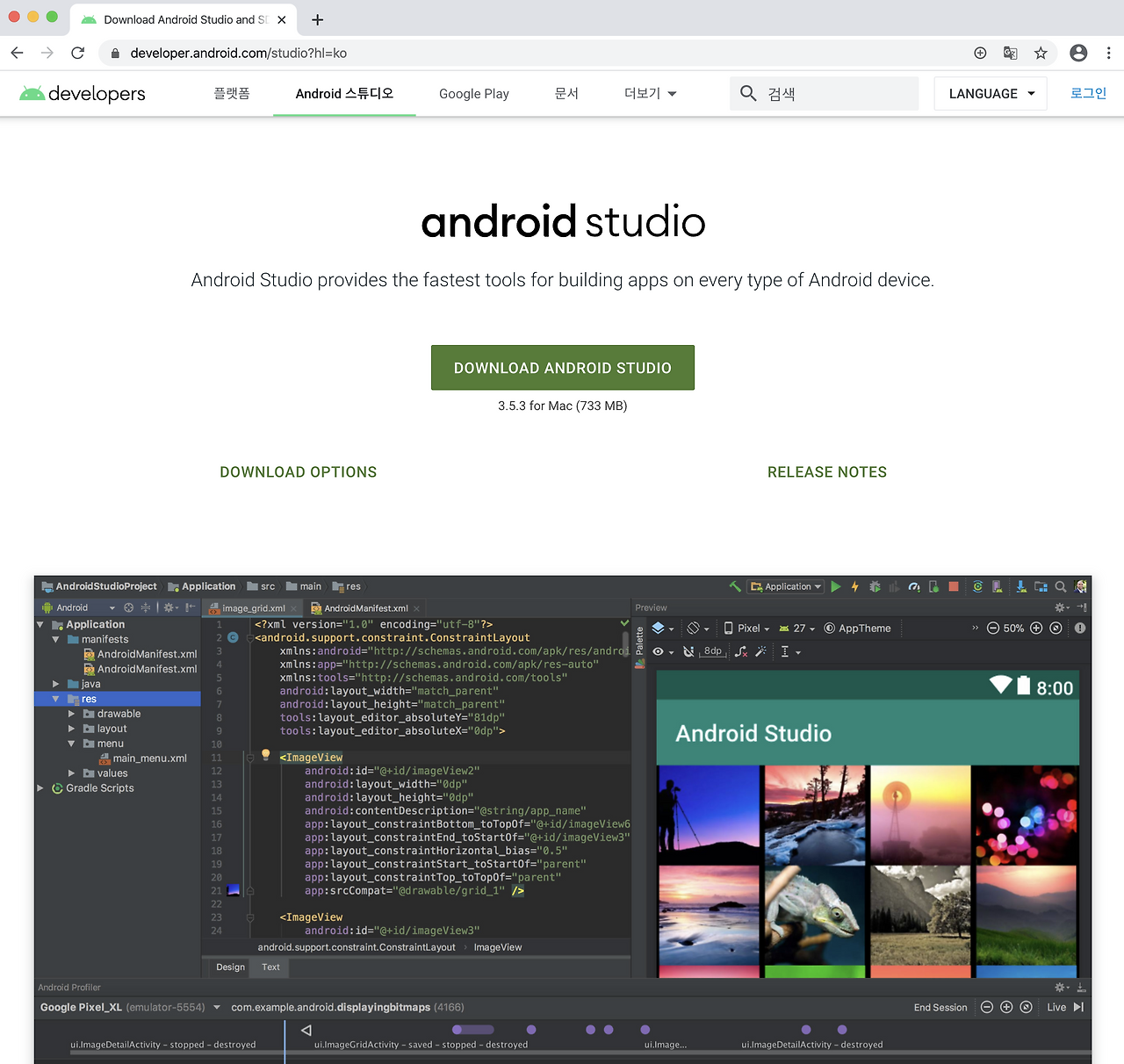Click the chameleon photo thumbnail in preview

pyautogui.click(x=815, y=916)
